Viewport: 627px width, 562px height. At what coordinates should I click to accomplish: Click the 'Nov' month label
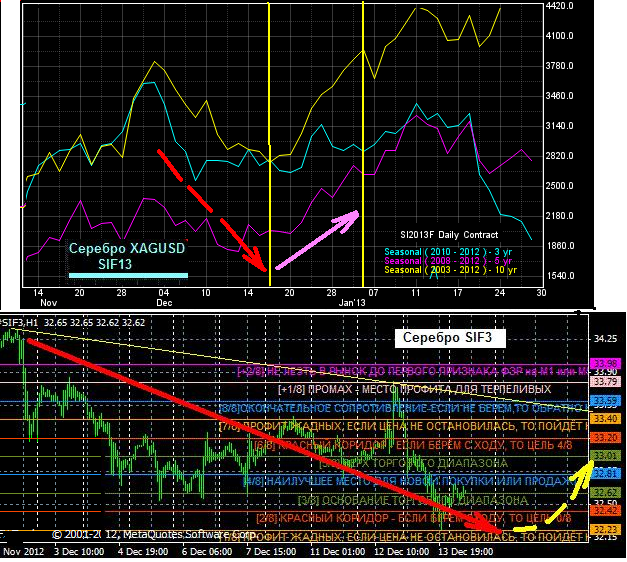pyautogui.click(x=48, y=303)
